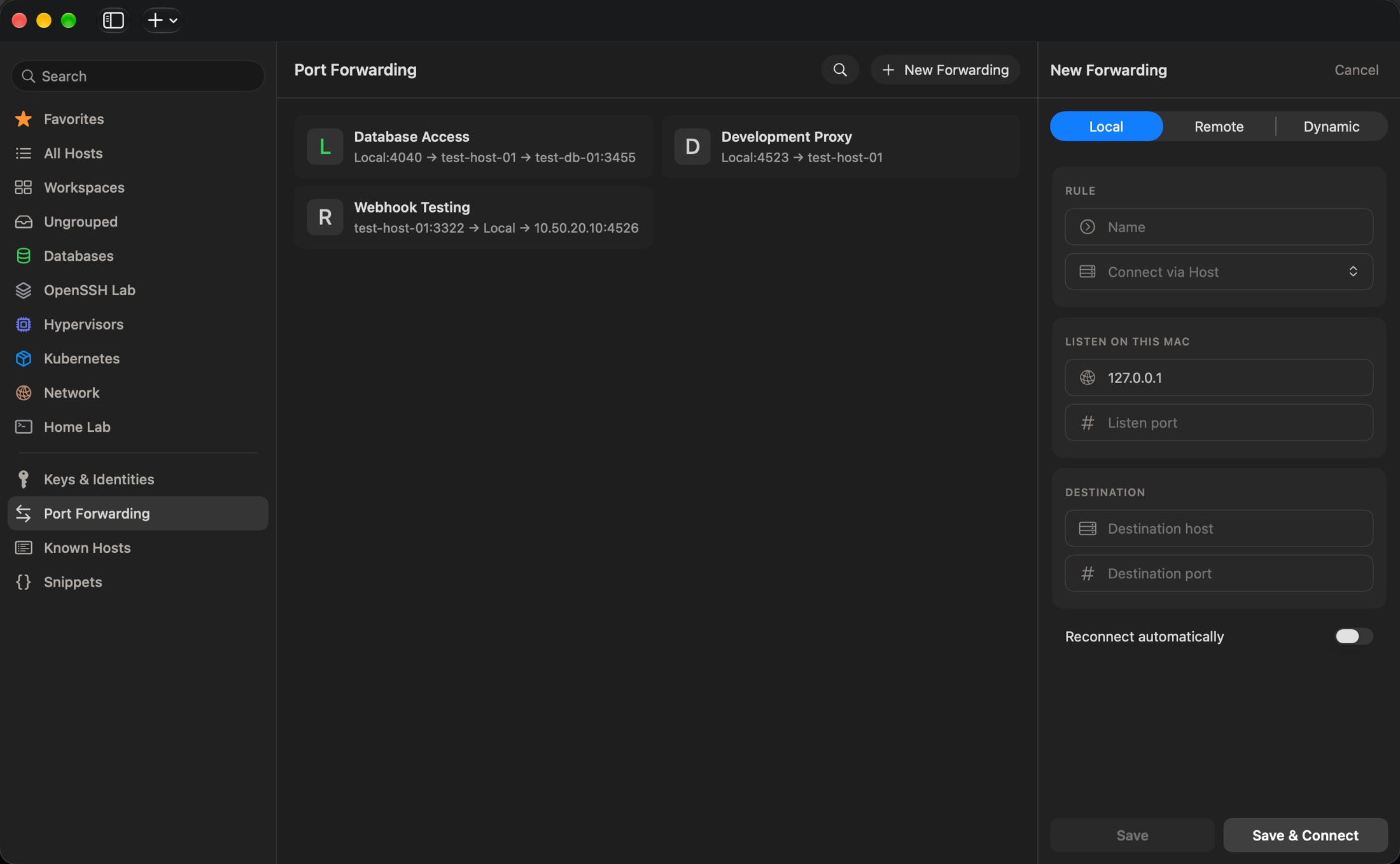Select Favorites label in sidebar
Image resolution: width=1400 pixels, height=864 pixels.
pos(74,119)
